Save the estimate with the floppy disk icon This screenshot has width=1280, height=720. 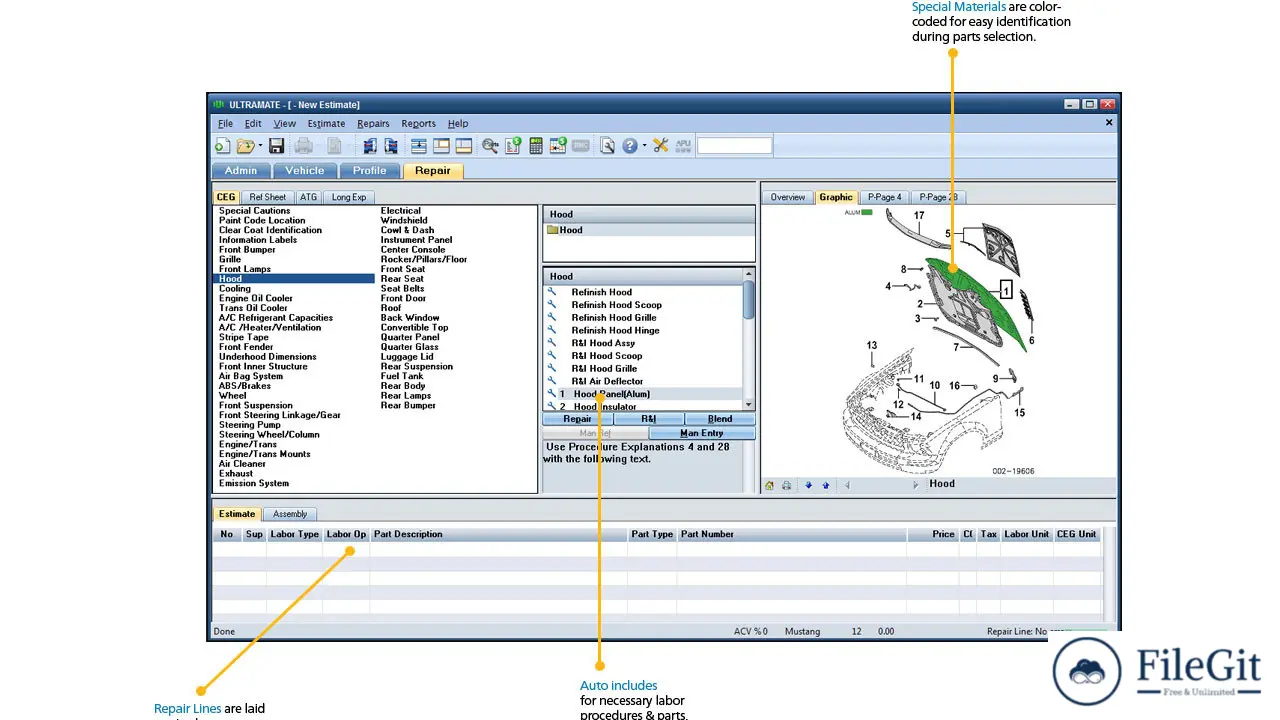pyautogui.click(x=277, y=146)
